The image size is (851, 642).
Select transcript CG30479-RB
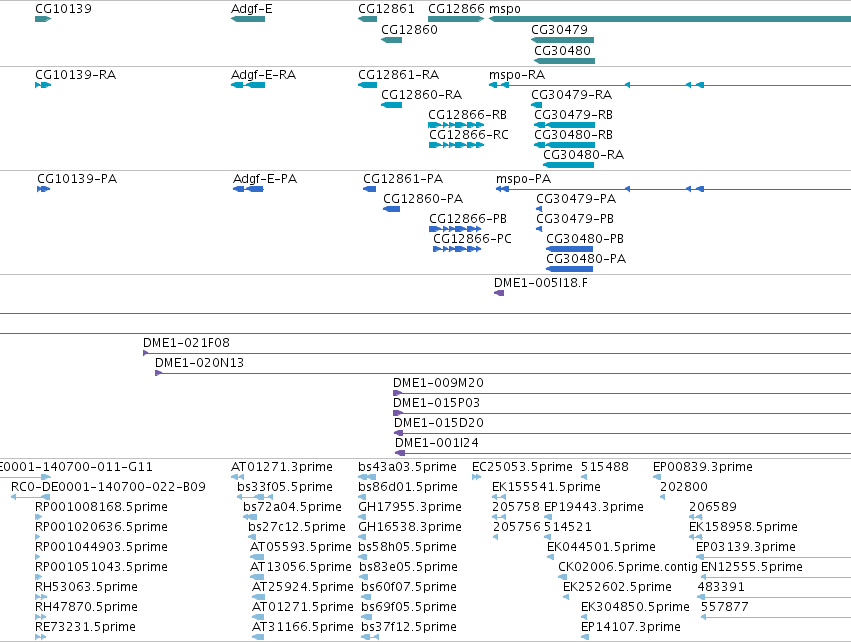pos(564,125)
